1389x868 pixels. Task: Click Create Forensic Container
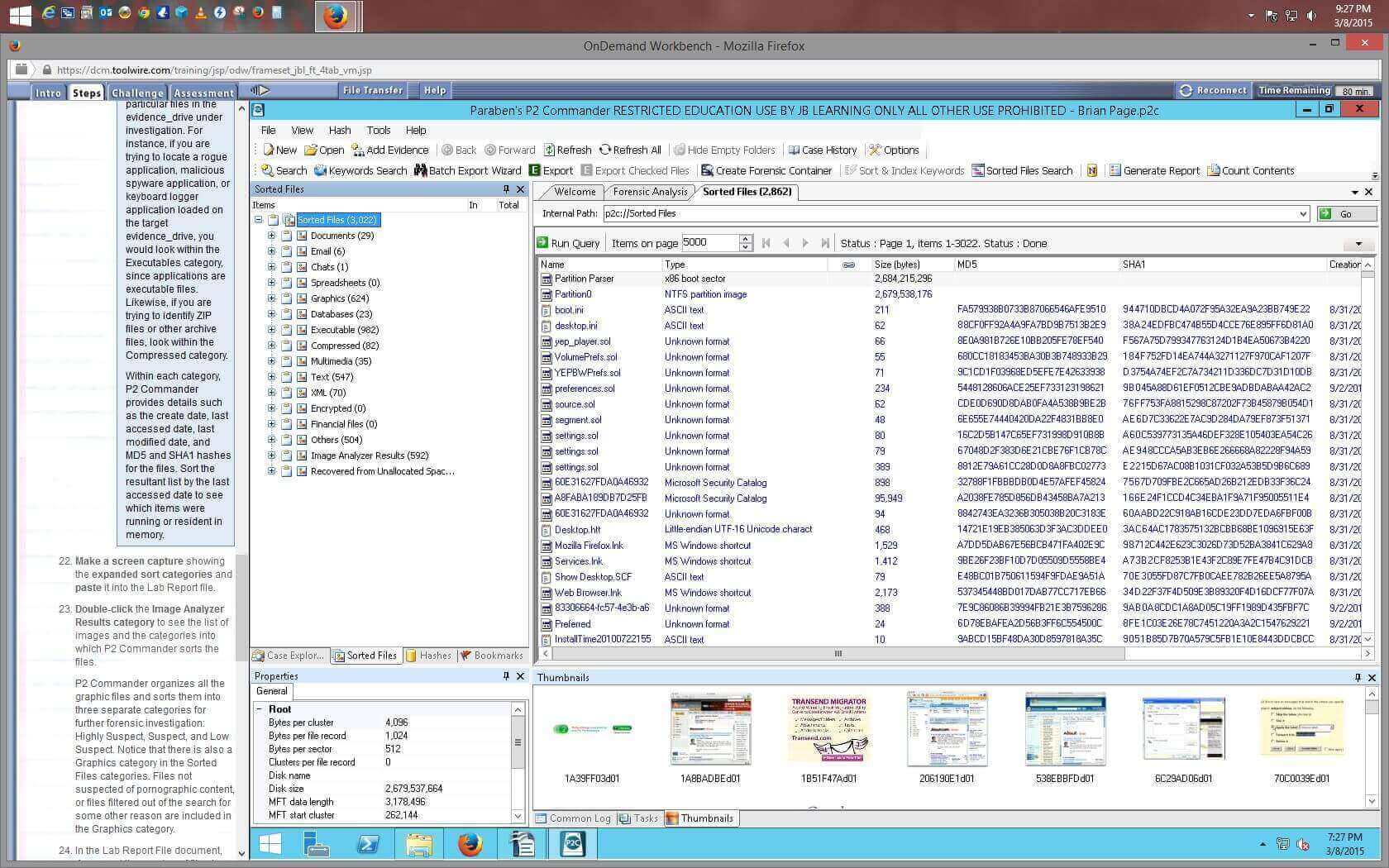point(766,170)
